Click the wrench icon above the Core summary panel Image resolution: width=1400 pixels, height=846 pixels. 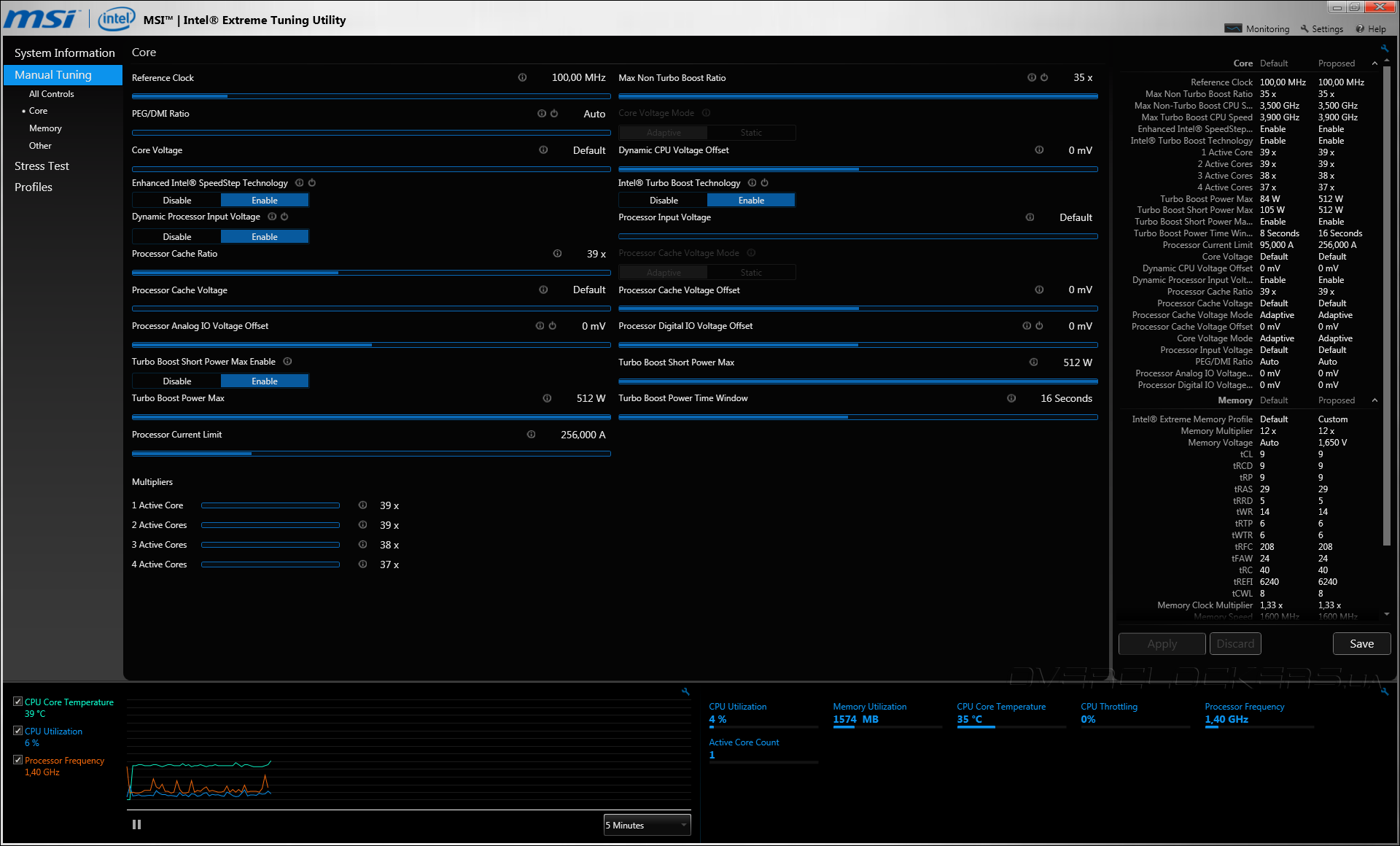[x=1384, y=49]
